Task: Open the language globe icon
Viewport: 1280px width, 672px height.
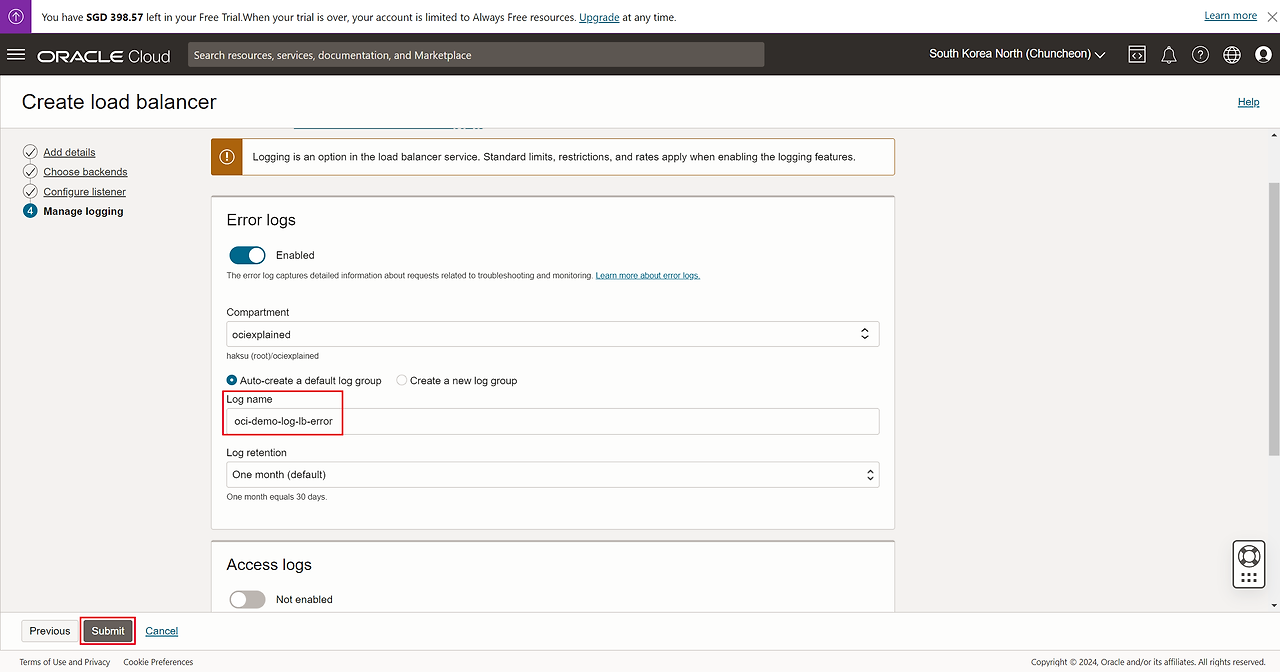Action: pos(1231,55)
